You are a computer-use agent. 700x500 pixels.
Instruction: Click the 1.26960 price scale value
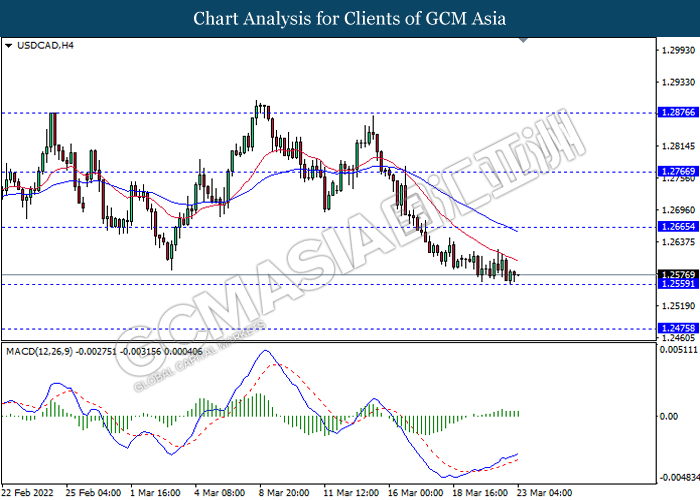click(x=679, y=210)
